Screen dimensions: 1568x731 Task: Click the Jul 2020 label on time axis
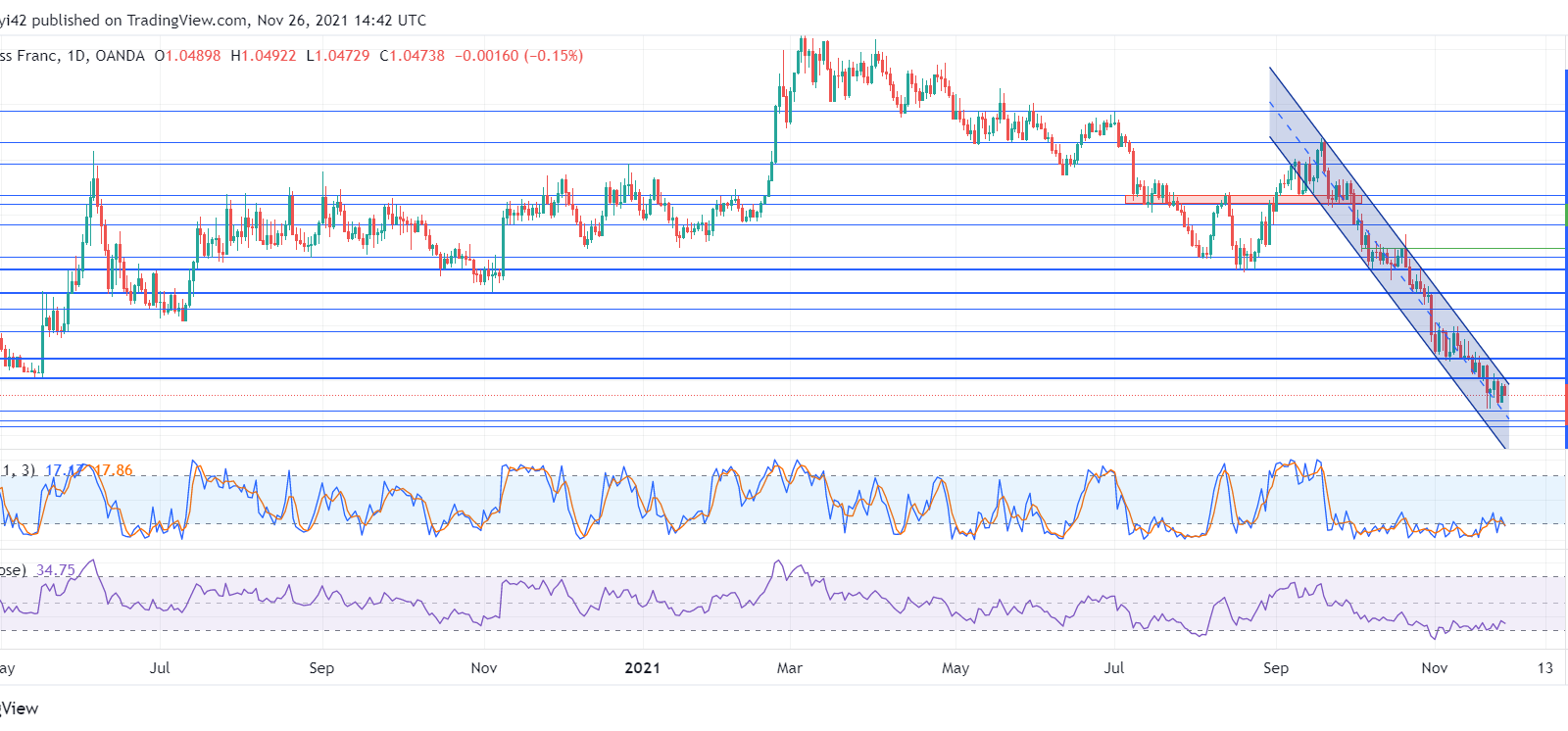coord(160,668)
